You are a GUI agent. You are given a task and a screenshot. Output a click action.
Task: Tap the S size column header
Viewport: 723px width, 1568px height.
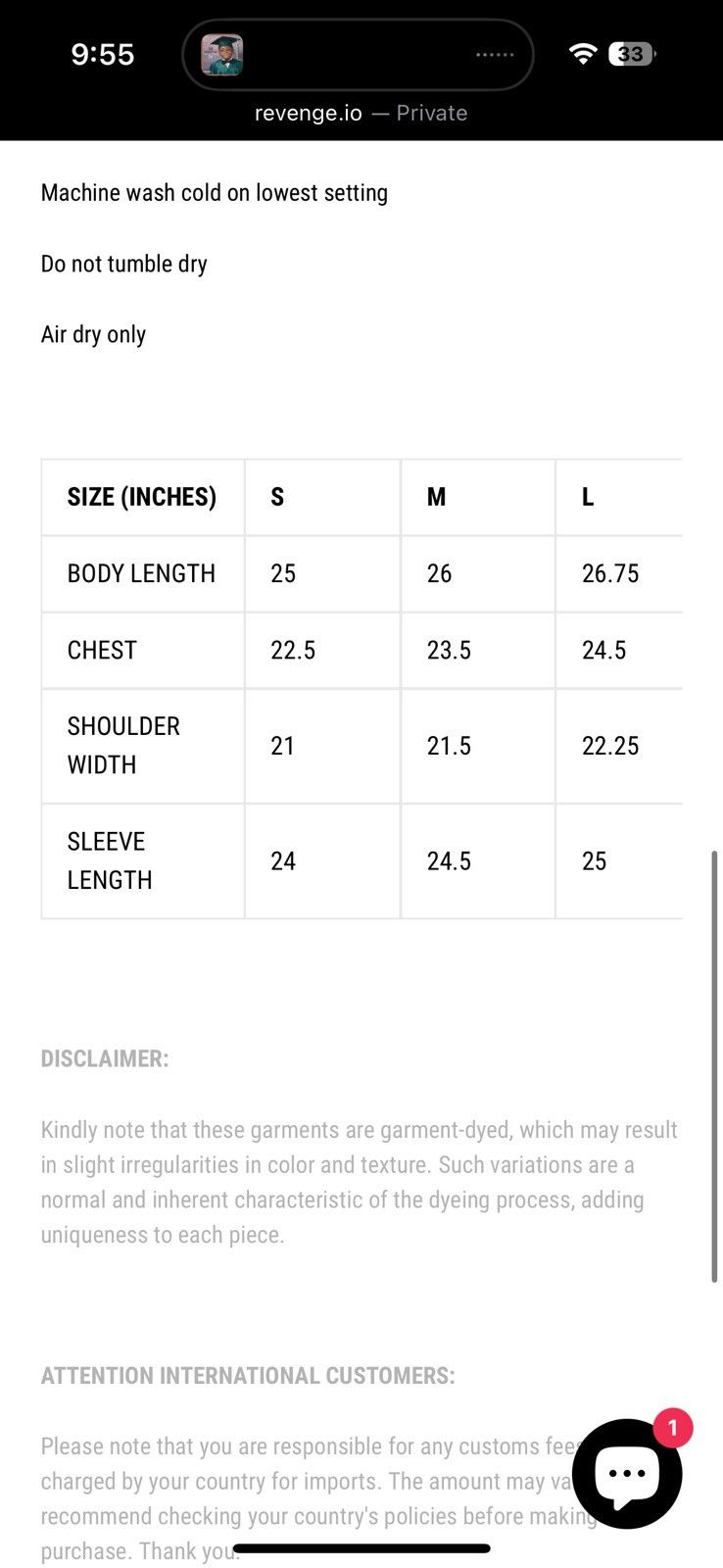[322, 497]
